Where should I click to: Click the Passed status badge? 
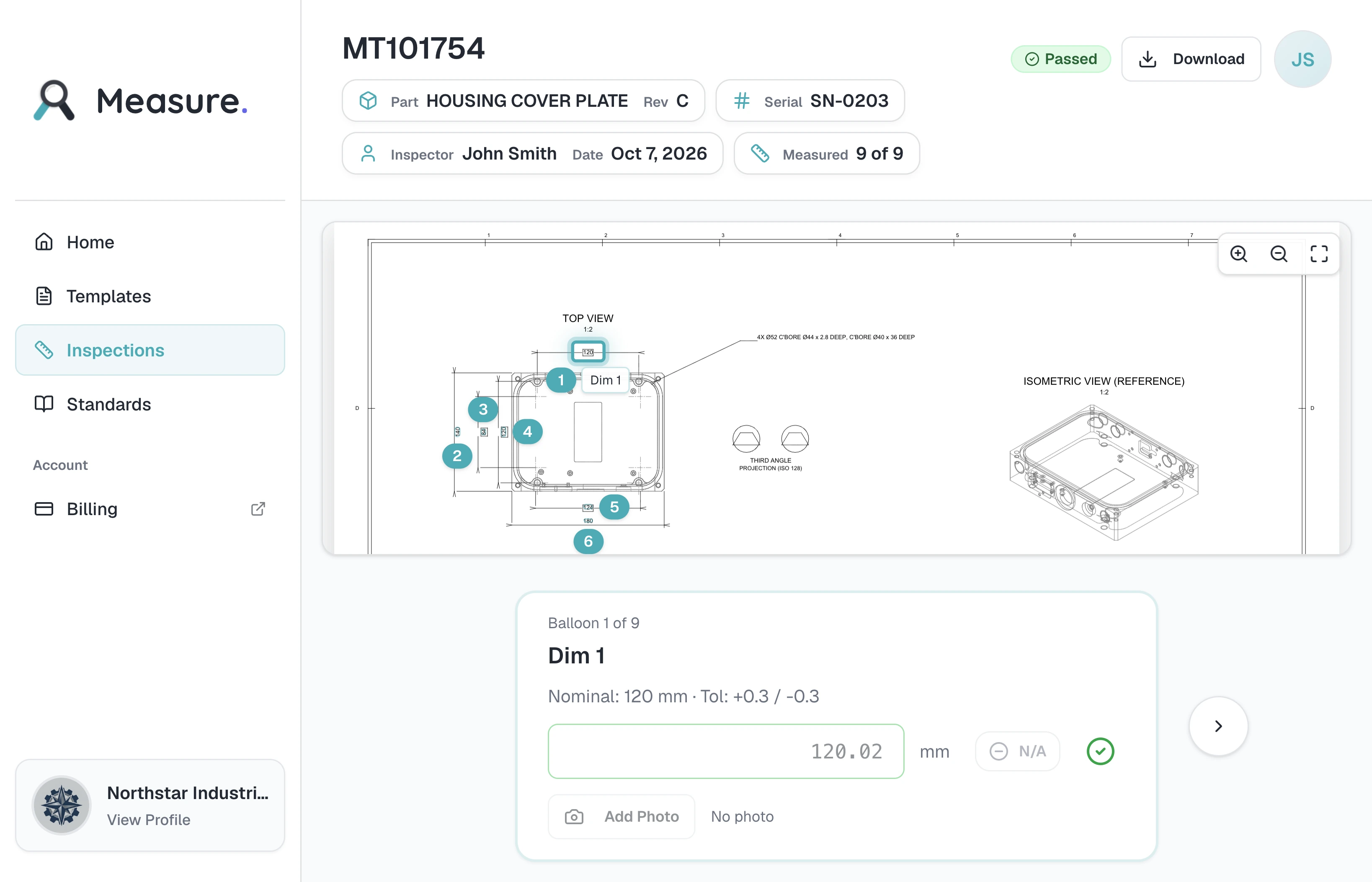1060,59
